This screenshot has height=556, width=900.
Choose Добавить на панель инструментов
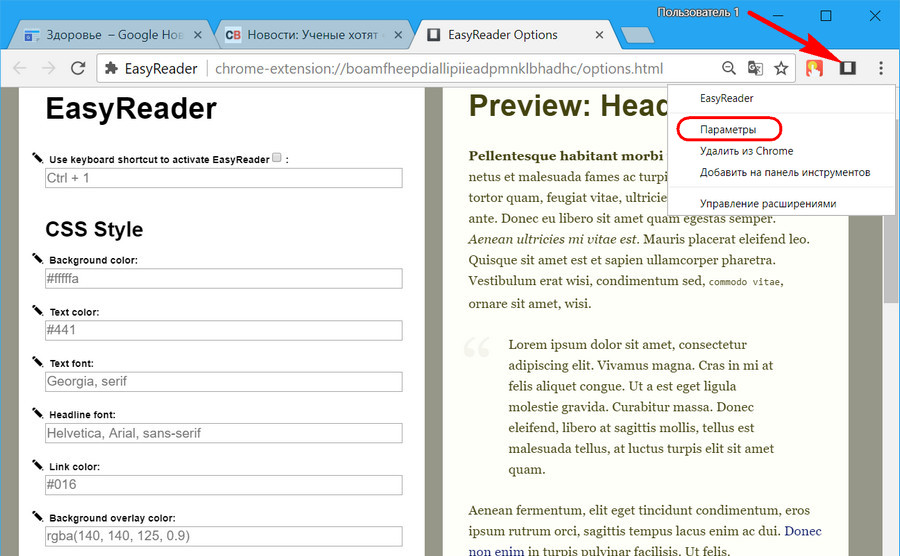click(785, 172)
